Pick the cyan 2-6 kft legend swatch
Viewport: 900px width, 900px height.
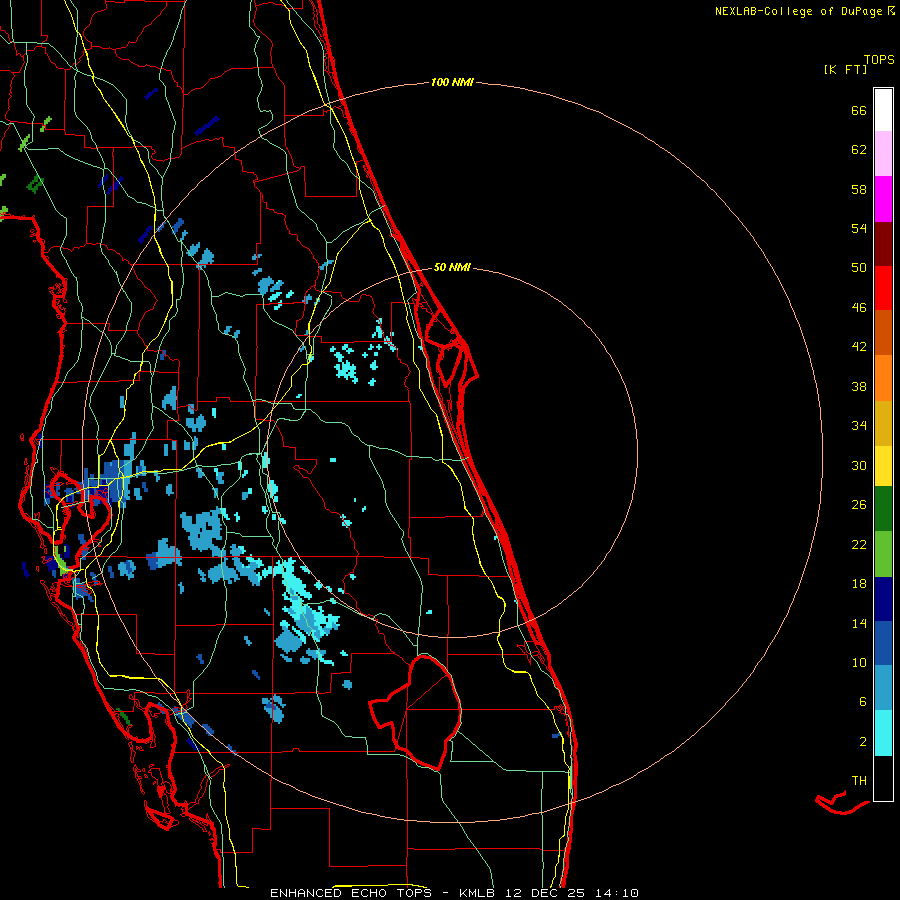pyautogui.click(x=883, y=733)
